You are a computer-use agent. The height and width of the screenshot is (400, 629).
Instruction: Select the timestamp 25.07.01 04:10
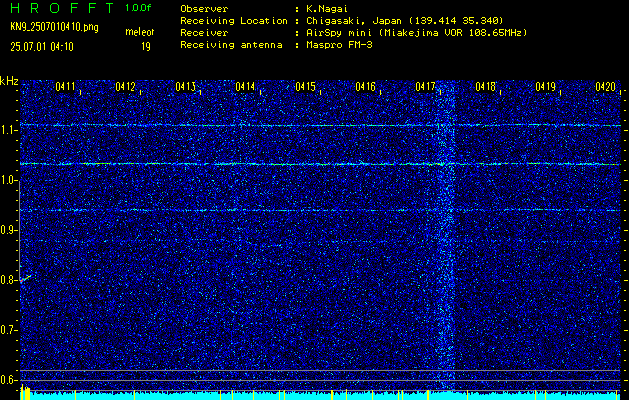click(42, 47)
